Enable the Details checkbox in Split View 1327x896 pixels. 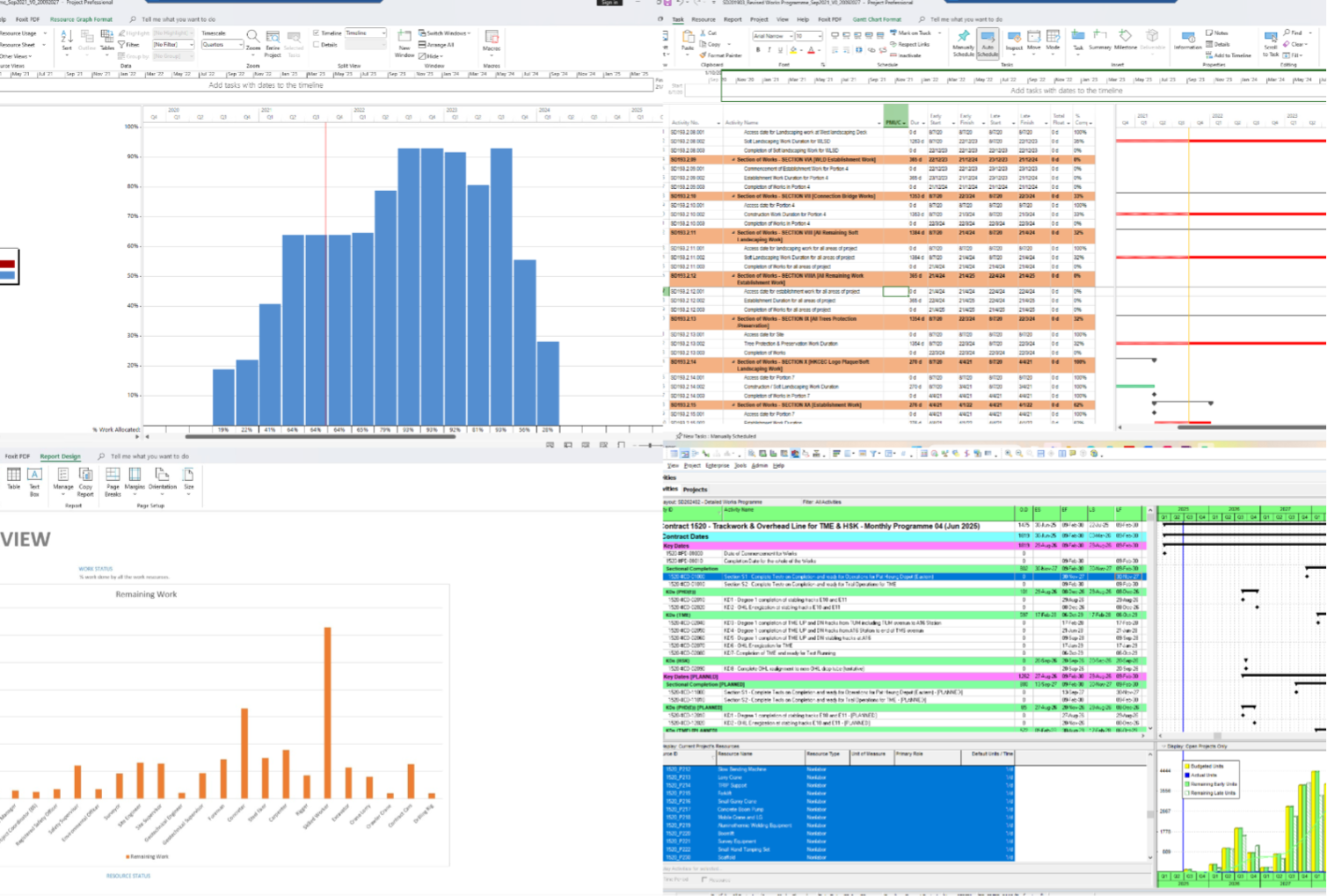point(317,45)
